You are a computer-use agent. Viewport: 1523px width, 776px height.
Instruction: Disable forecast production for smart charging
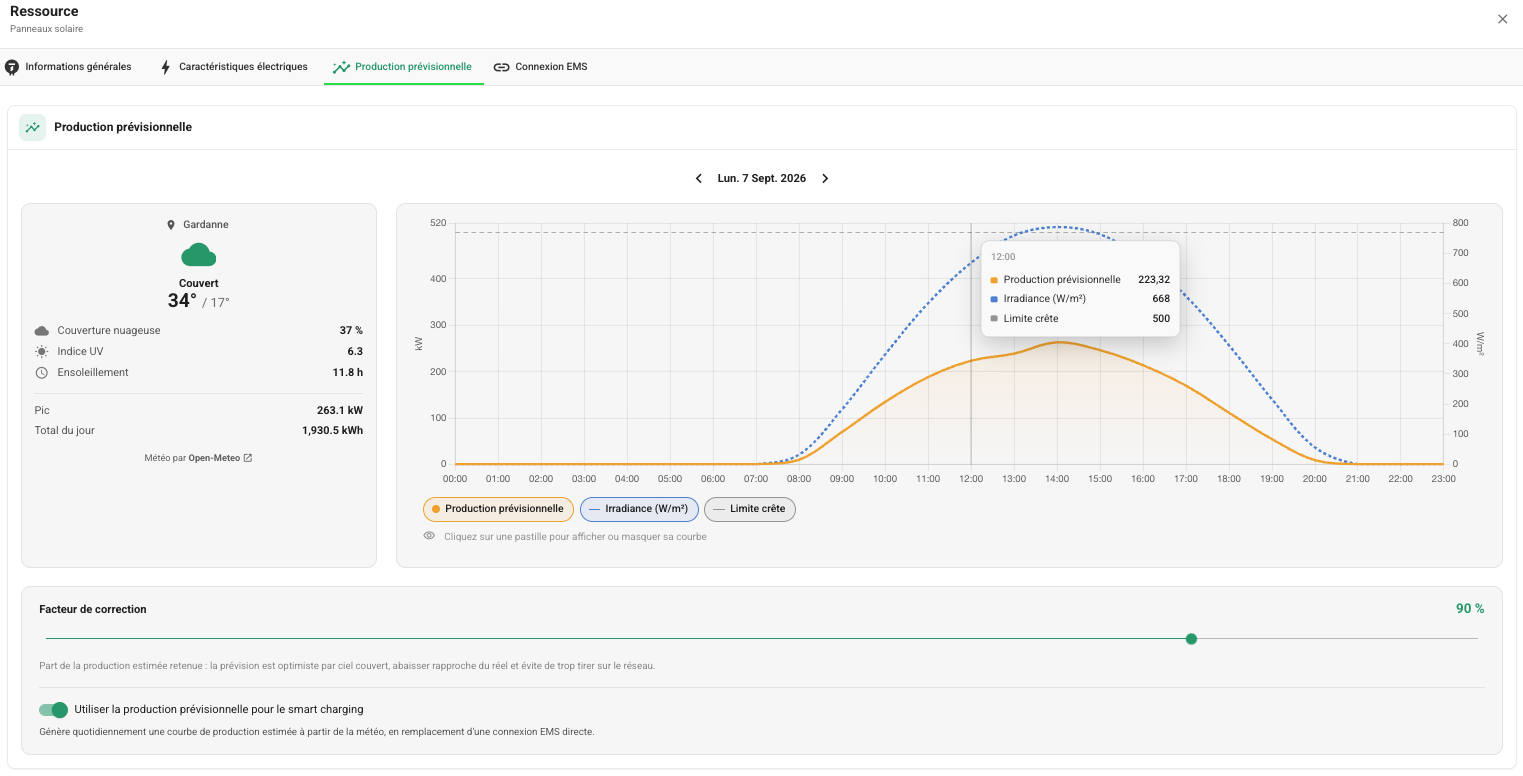tap(53, 710)
